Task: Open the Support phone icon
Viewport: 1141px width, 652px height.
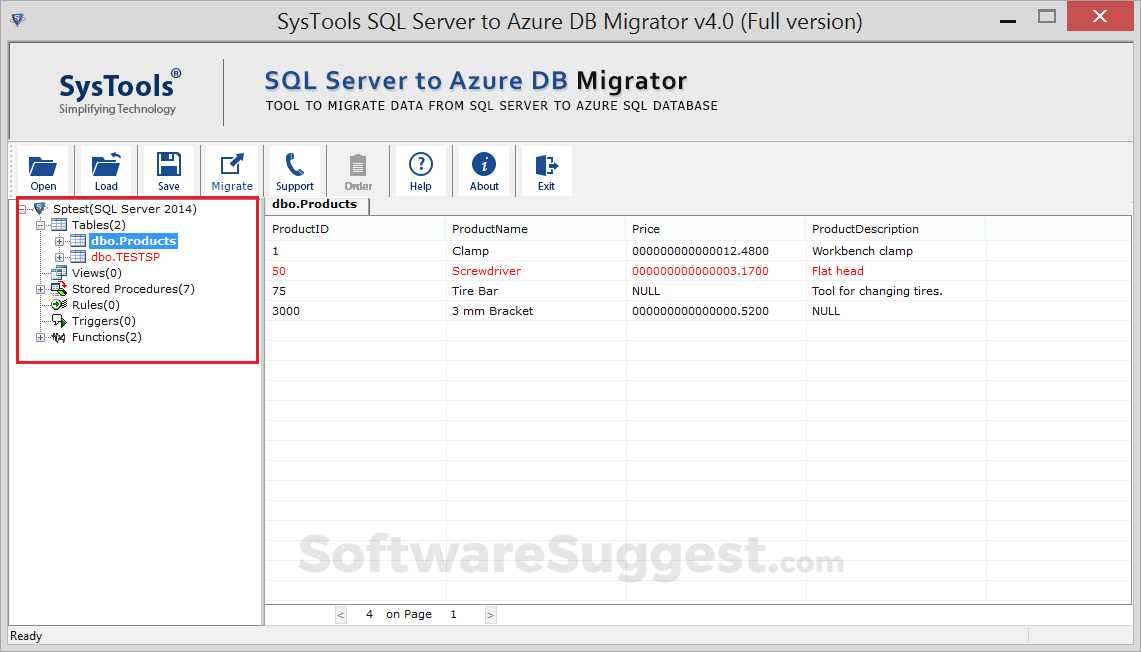Action: (295, 169)
